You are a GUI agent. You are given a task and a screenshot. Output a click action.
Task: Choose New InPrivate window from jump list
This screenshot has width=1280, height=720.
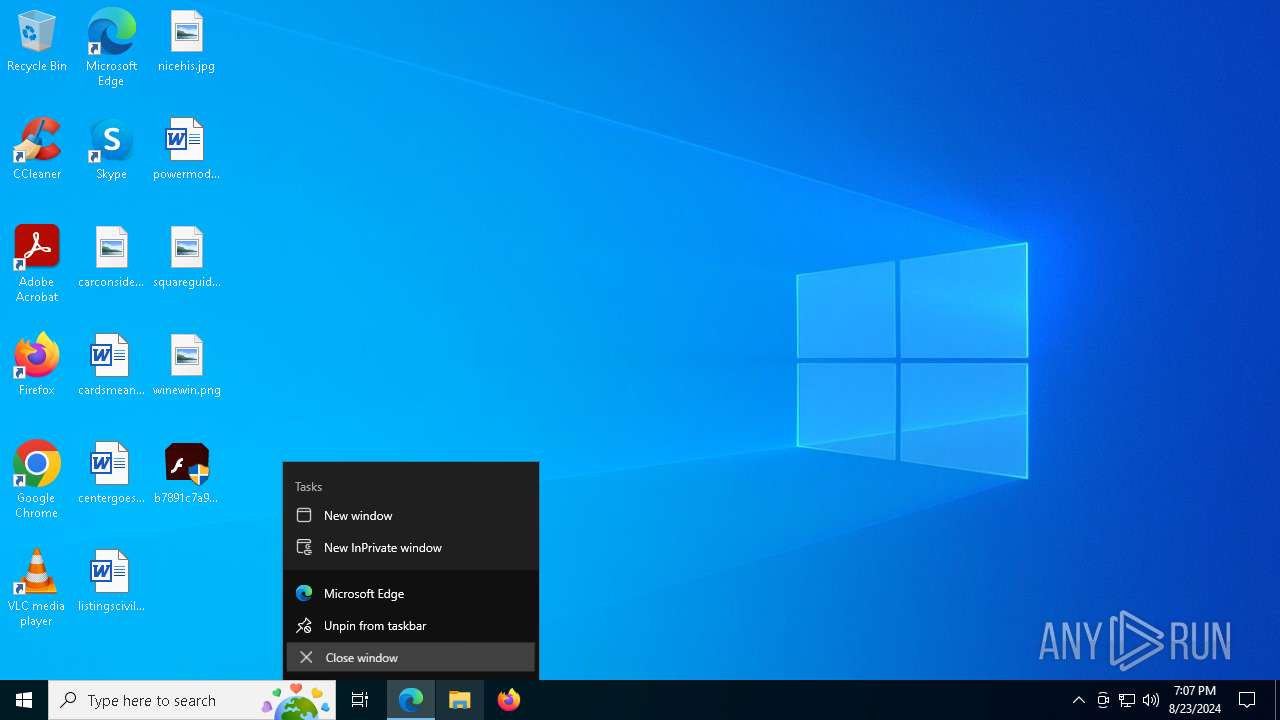(411, 548)
